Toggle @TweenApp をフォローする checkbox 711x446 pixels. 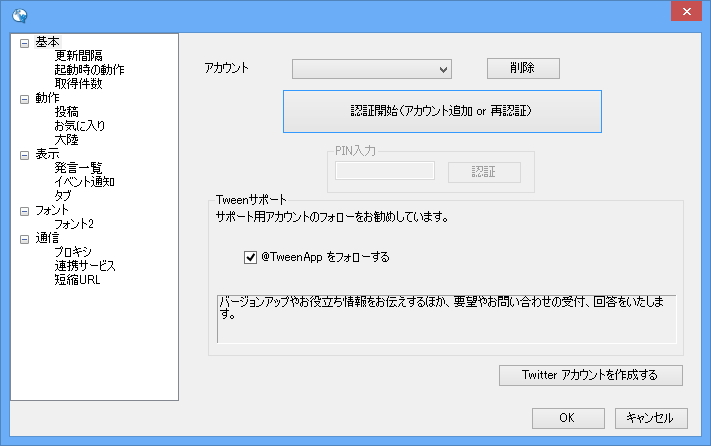pyautogui.click(x=250, y=257)
